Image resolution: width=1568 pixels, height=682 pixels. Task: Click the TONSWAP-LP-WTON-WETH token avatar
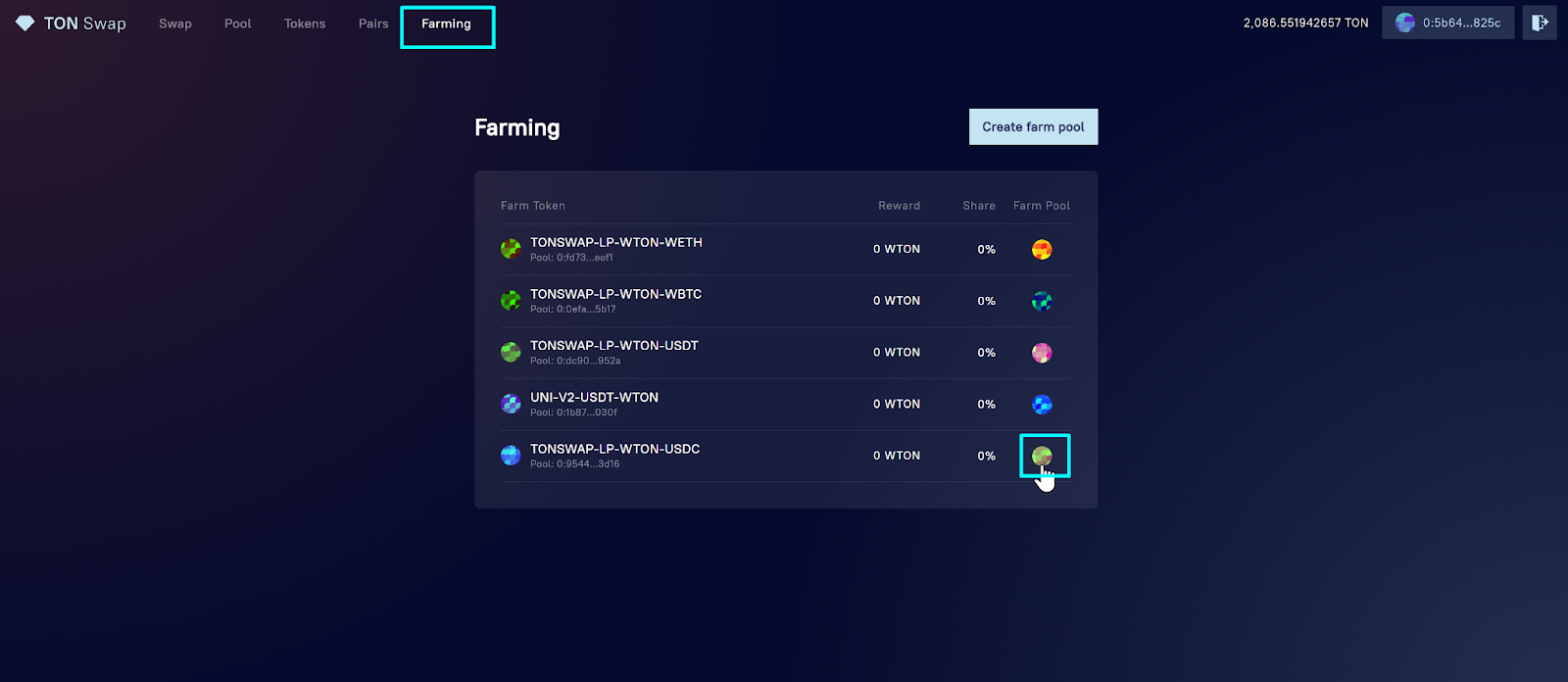pyautogui.click(x=511, y=249)
